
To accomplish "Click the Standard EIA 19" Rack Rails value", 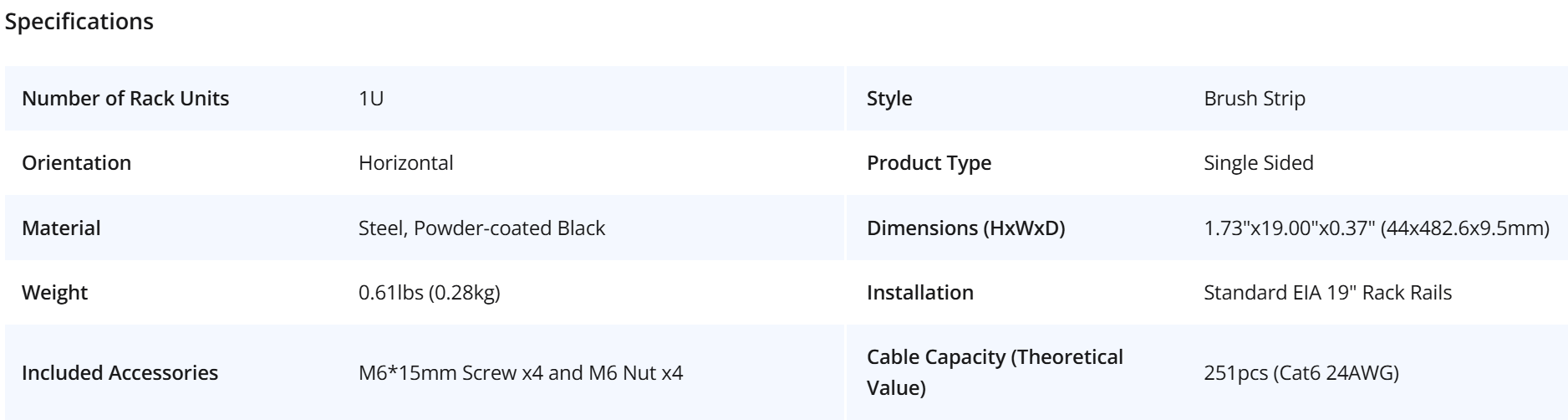I will (1327, 293).
